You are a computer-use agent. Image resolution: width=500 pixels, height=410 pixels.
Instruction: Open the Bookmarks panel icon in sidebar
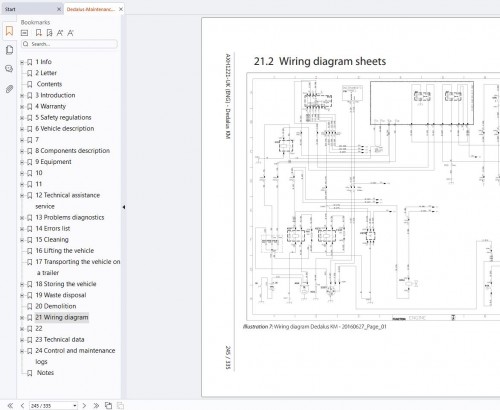point(9,31)
